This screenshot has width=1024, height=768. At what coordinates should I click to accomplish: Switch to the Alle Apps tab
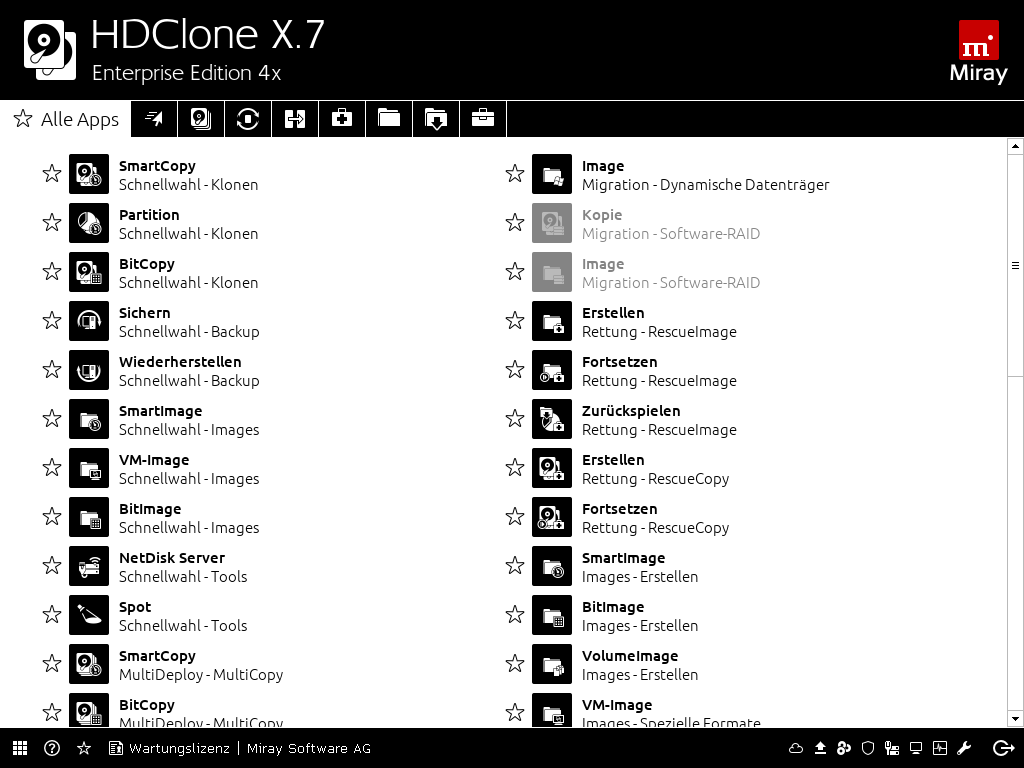(x=66, y=119)
